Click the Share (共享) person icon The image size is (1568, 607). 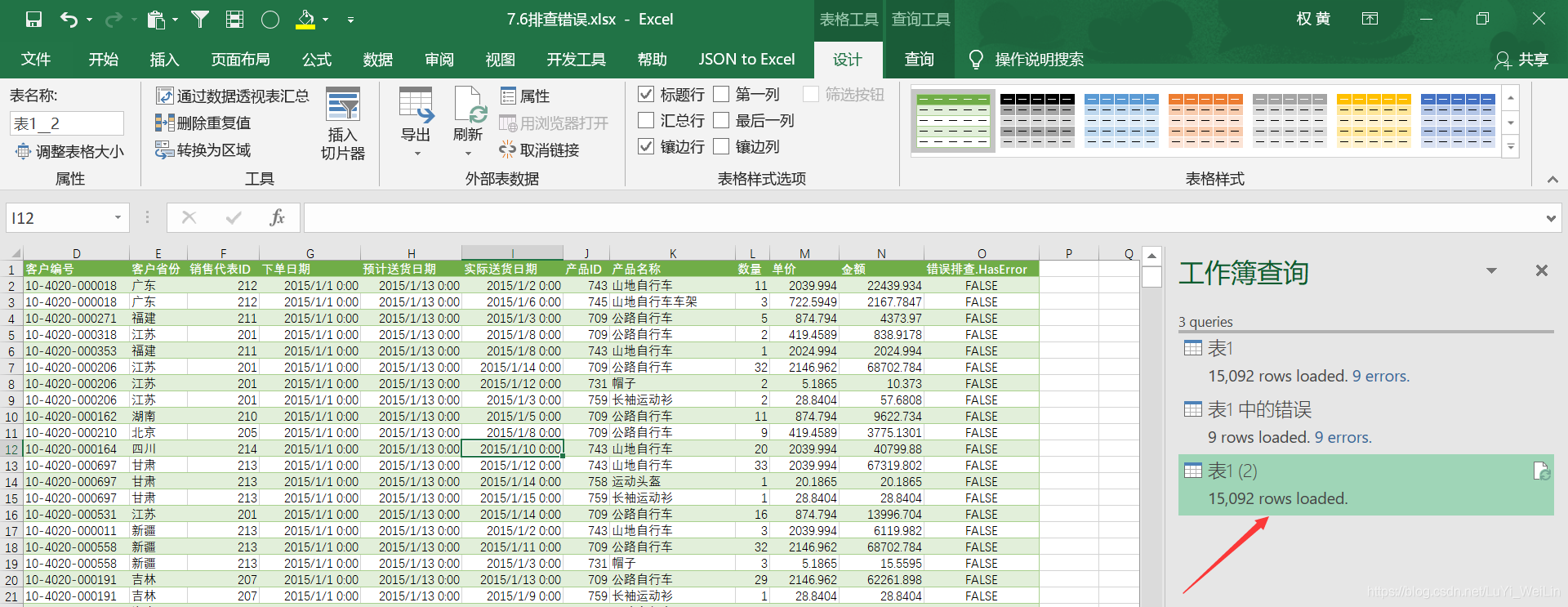pyautogui.click(x=1502, y=60)
